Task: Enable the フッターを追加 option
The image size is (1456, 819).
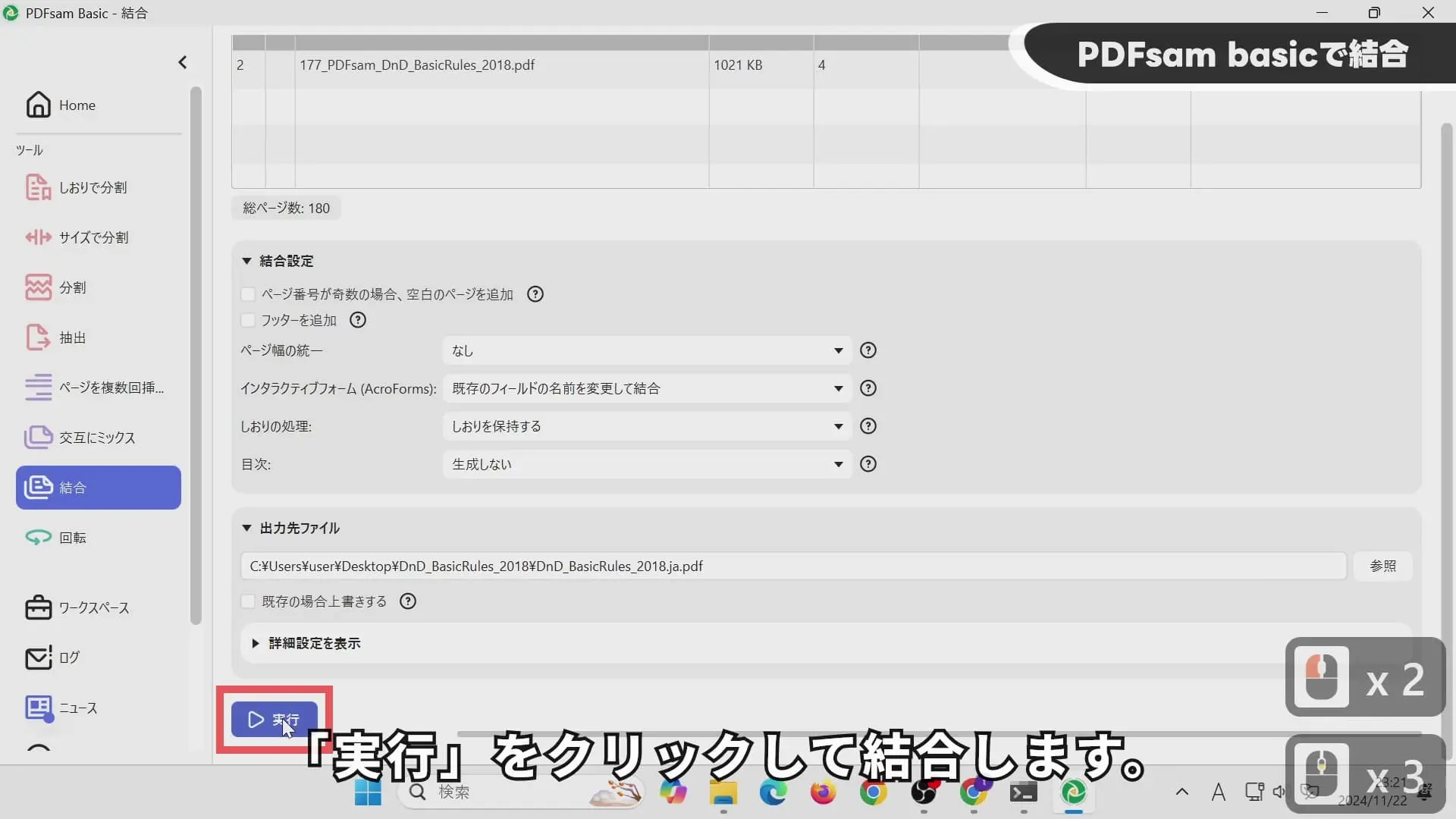Action: coord(248,320)
